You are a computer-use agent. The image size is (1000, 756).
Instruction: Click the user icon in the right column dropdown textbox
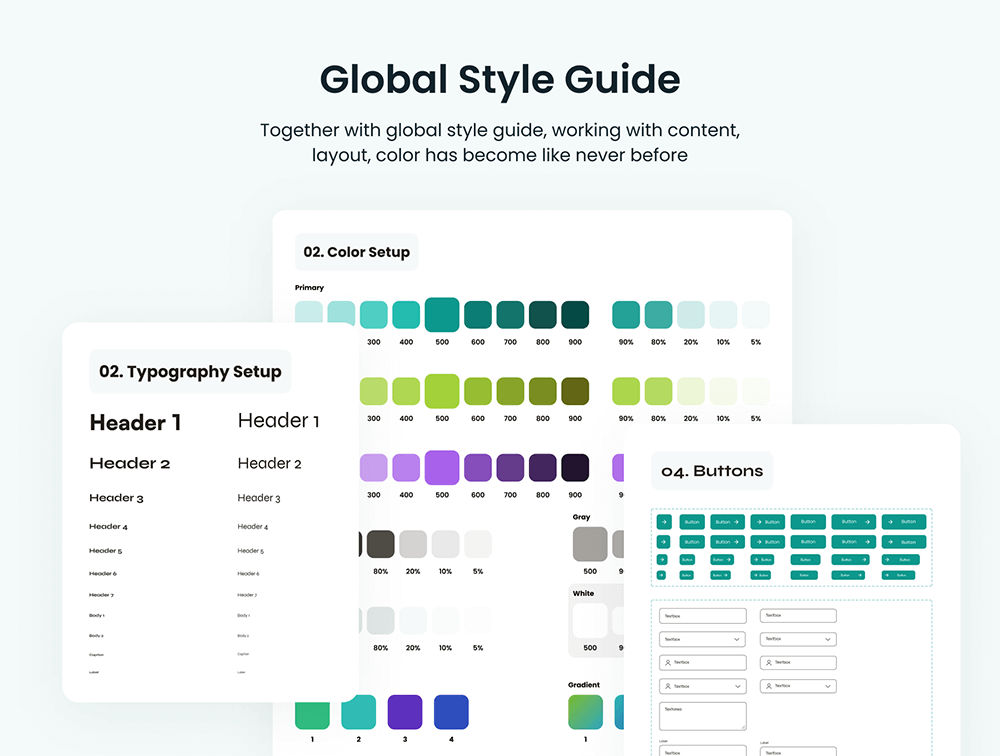(768, 686)
